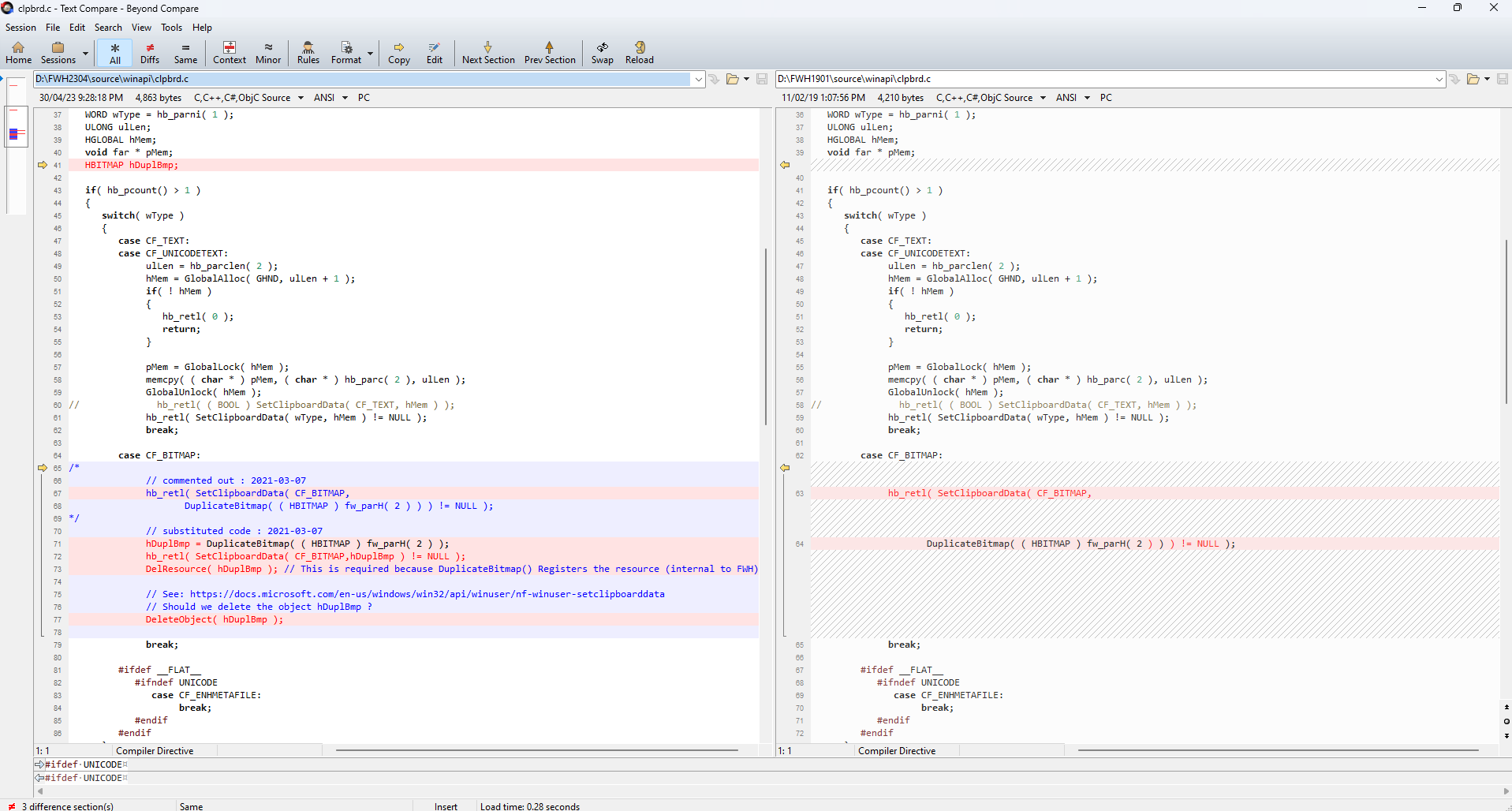
Task: Save the left file
Action: coord(762,79)
